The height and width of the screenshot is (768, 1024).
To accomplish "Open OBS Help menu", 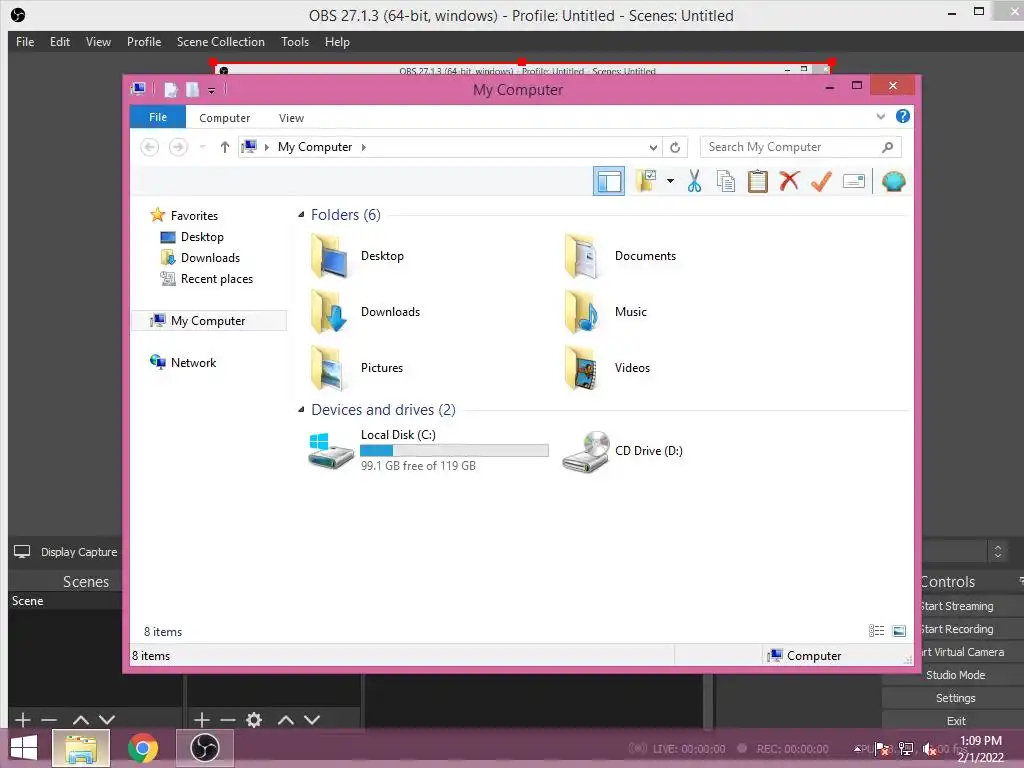I will 338,42.
